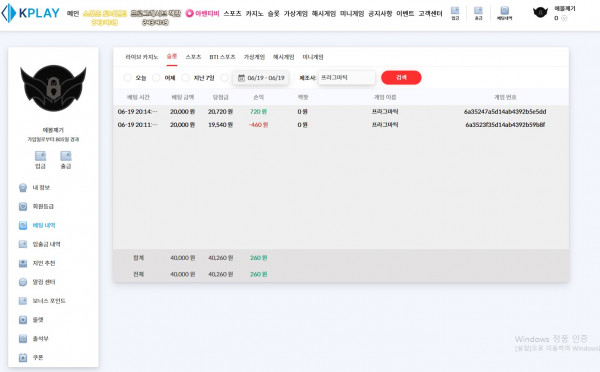Open the 제조사 provider dropdown
600x372 pixels.
click(x=347, y=78)
